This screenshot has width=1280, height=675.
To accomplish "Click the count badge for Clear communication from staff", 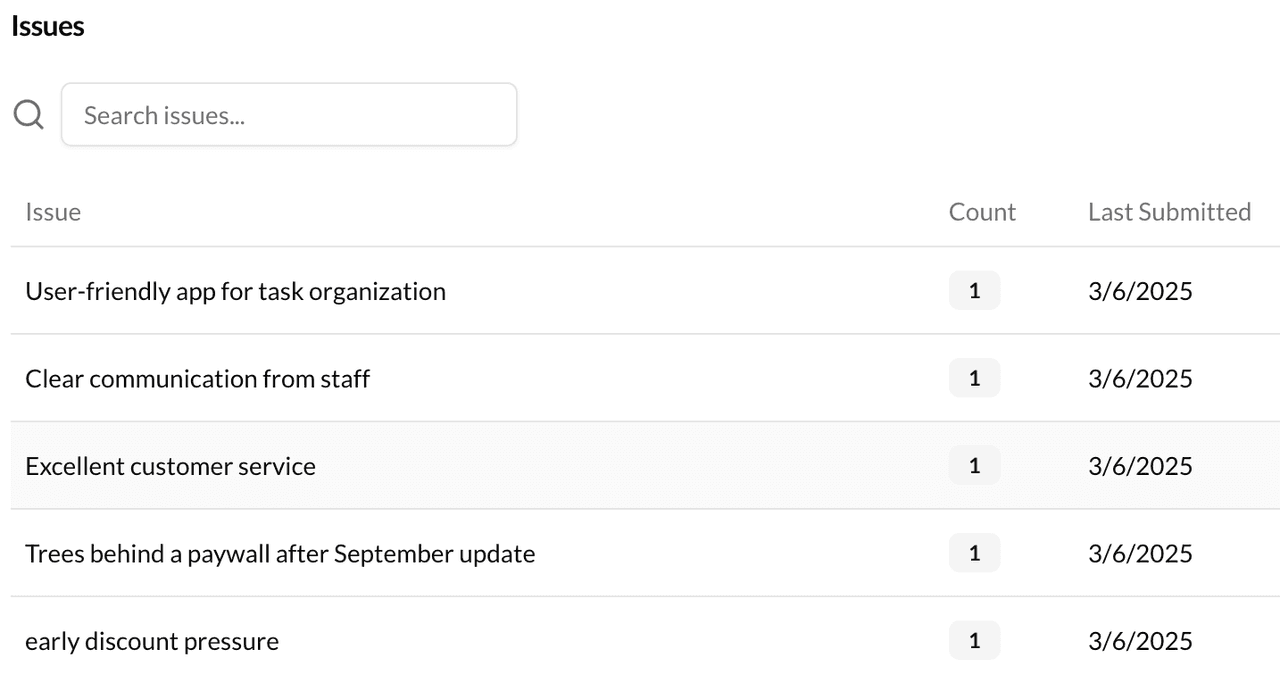I will point(974,378).
